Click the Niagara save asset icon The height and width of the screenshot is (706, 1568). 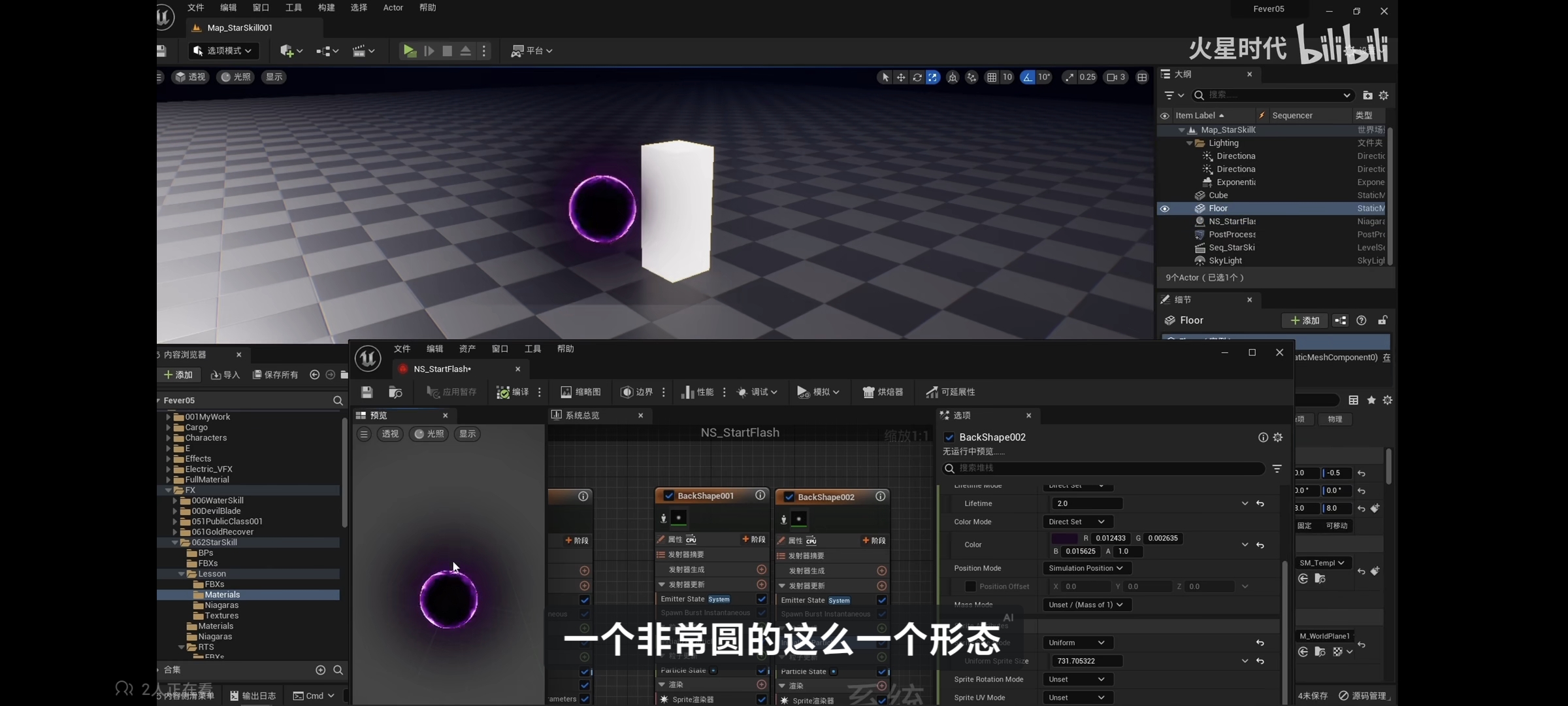[x=367, y=392]
